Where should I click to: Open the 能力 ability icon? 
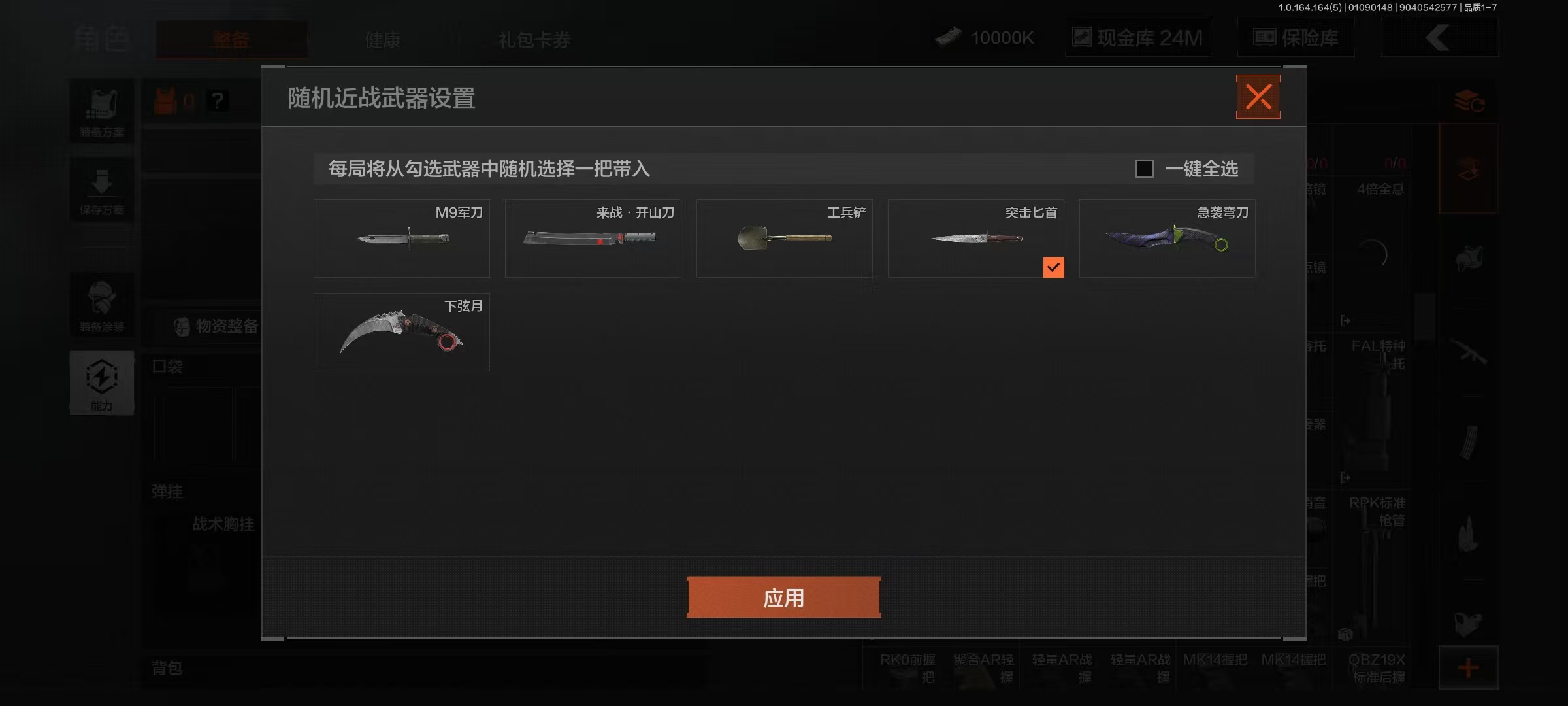[102, 383]
